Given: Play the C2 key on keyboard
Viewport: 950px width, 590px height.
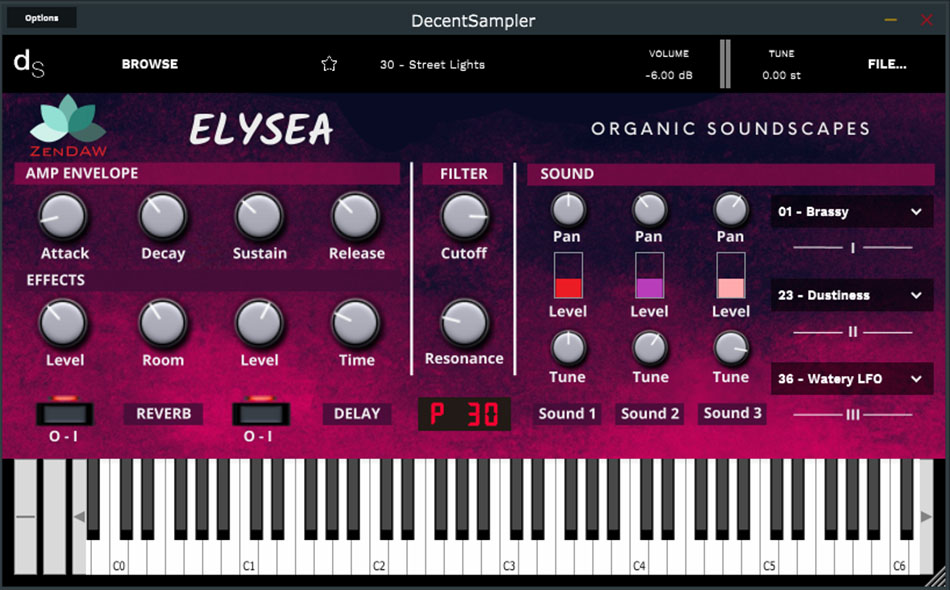Looking at the screenshot, I should tap(379, 557).
